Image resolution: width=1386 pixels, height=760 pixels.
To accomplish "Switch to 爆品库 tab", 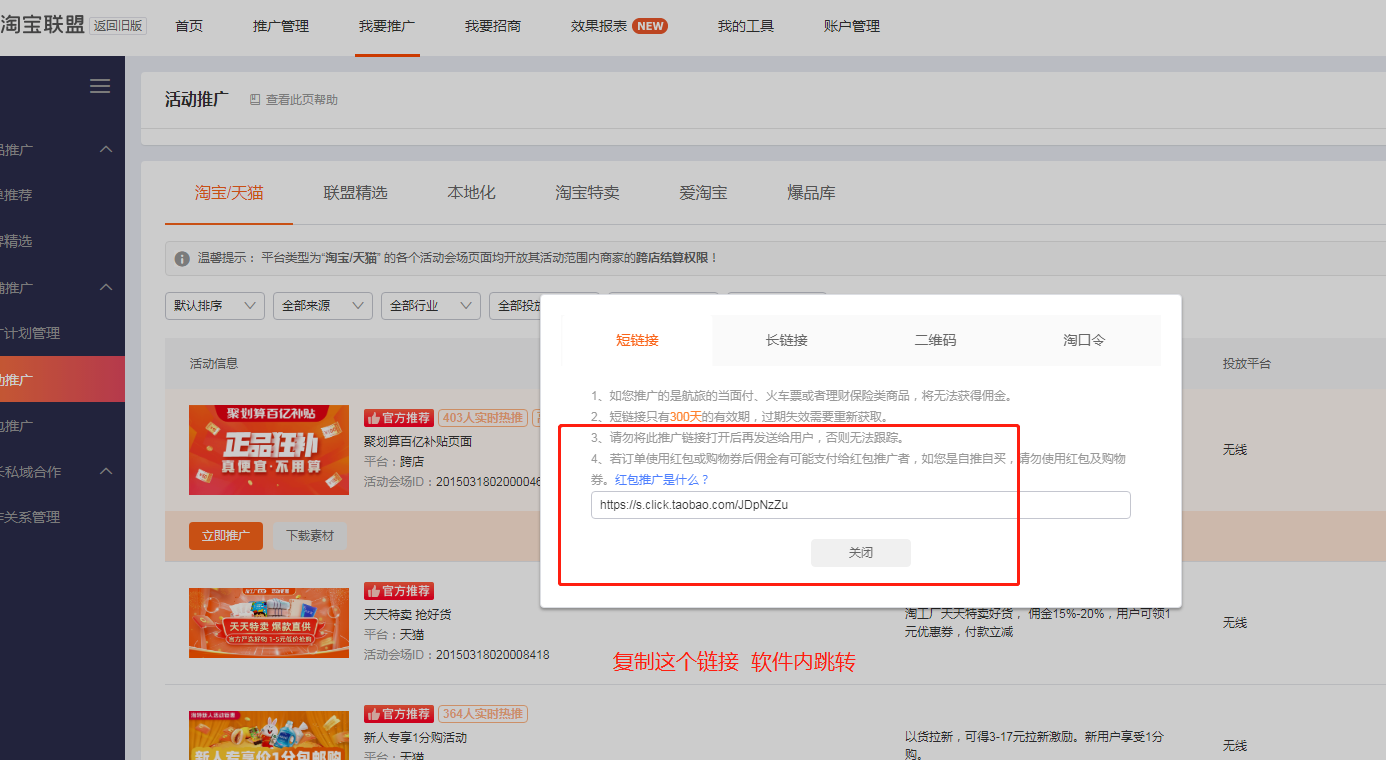I will pyautogui.click(x=811, y=193).
